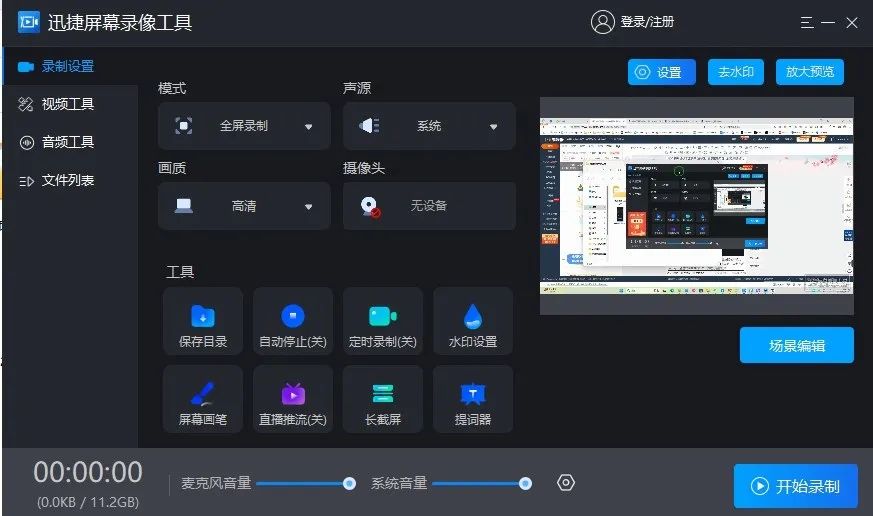This screenshot has width=873, height=516.
Task: Click the 工具 section heading
Action: click(x=180, y=272)
